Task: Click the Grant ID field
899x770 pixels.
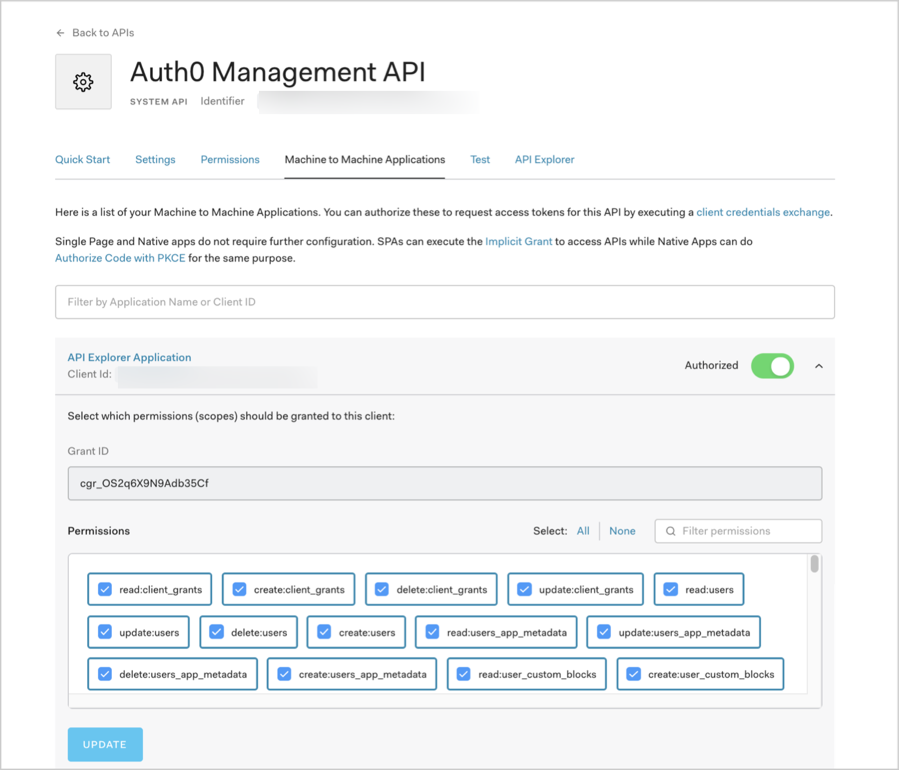Action: (x=445, y=483)
